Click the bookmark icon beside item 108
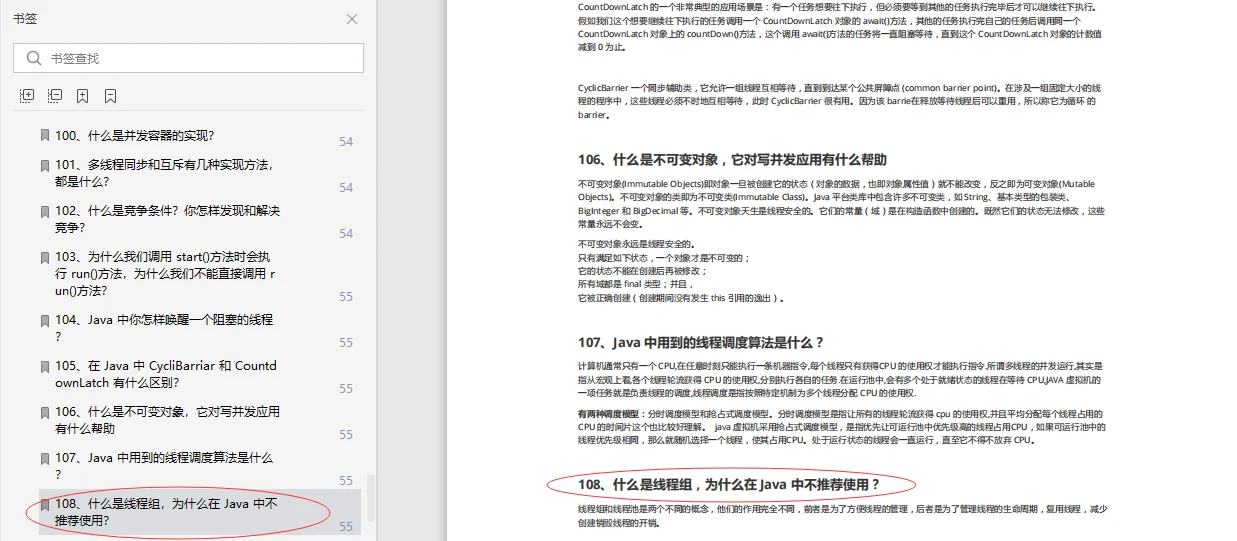Screen dimensions: 1237x541 point(44,504)
